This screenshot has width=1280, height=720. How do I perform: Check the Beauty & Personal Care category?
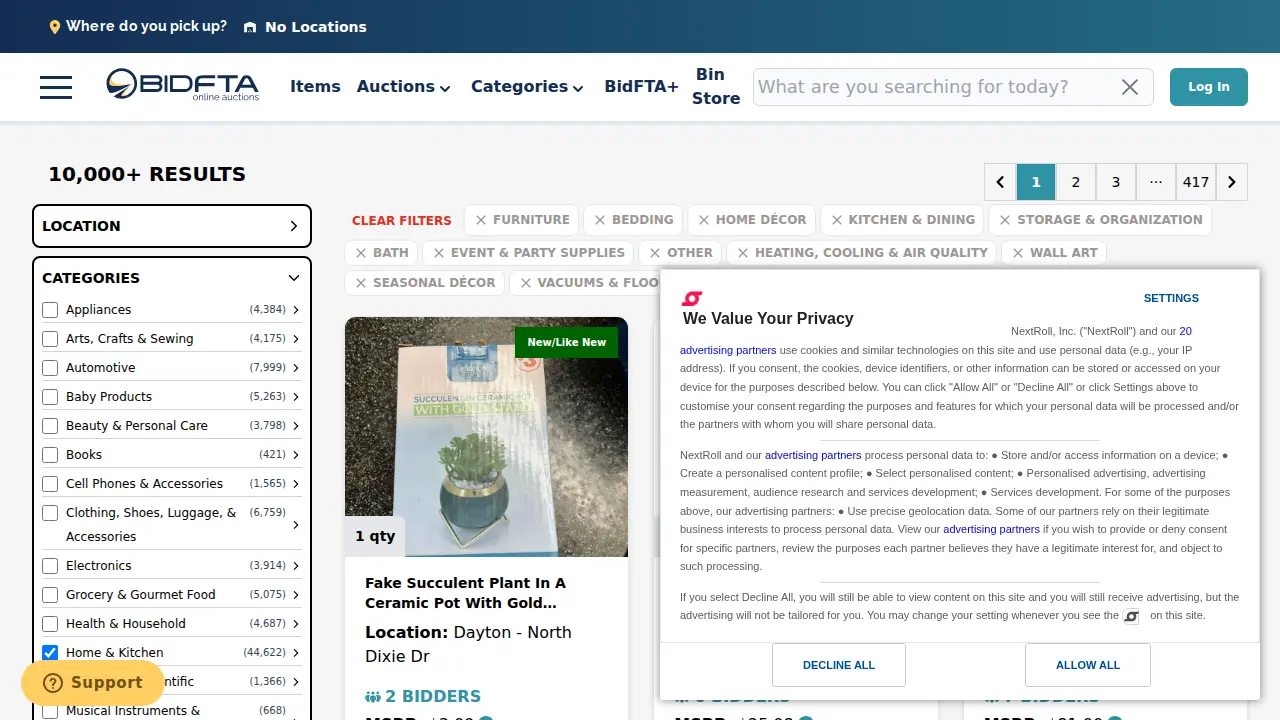click(x=50, y=426)
